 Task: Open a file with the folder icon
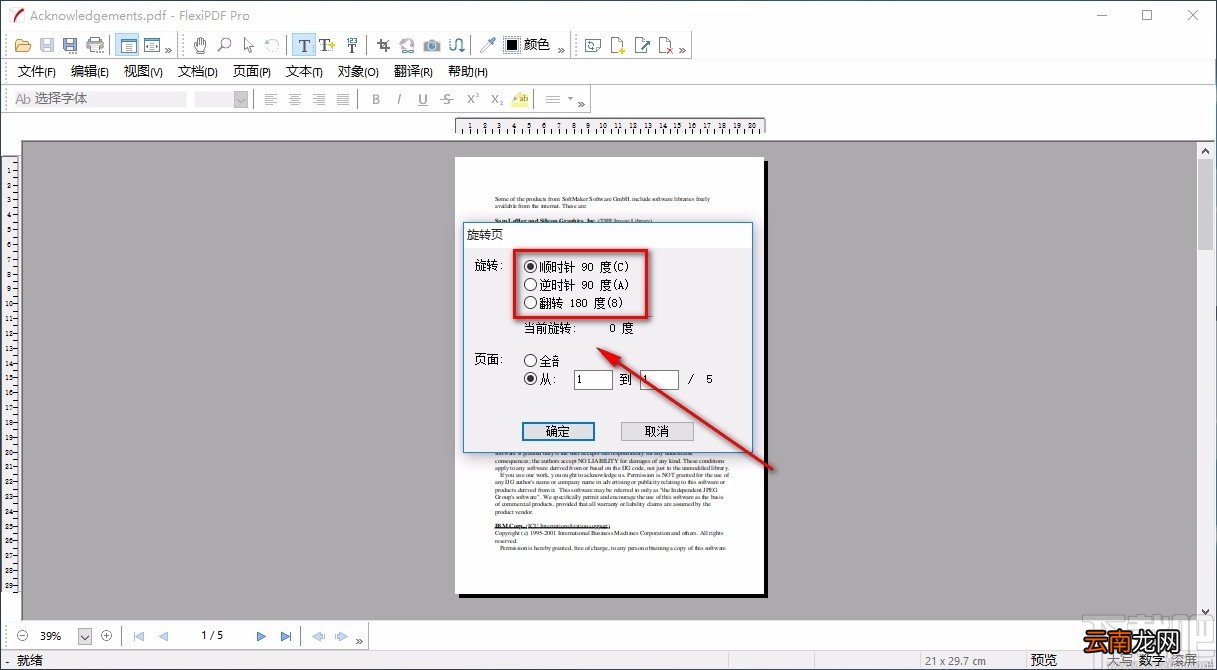(x=24, y=45)
